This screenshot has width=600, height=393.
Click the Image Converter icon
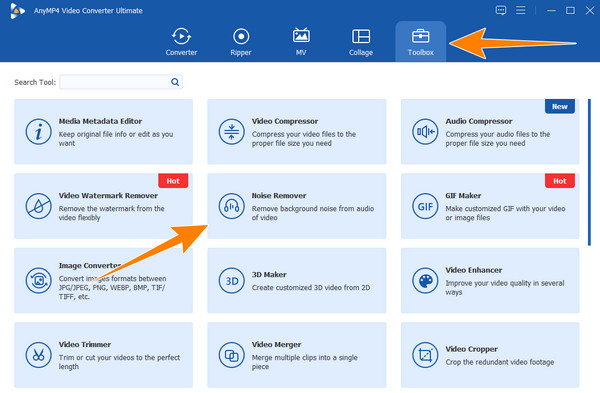click(x=38, y=280)
